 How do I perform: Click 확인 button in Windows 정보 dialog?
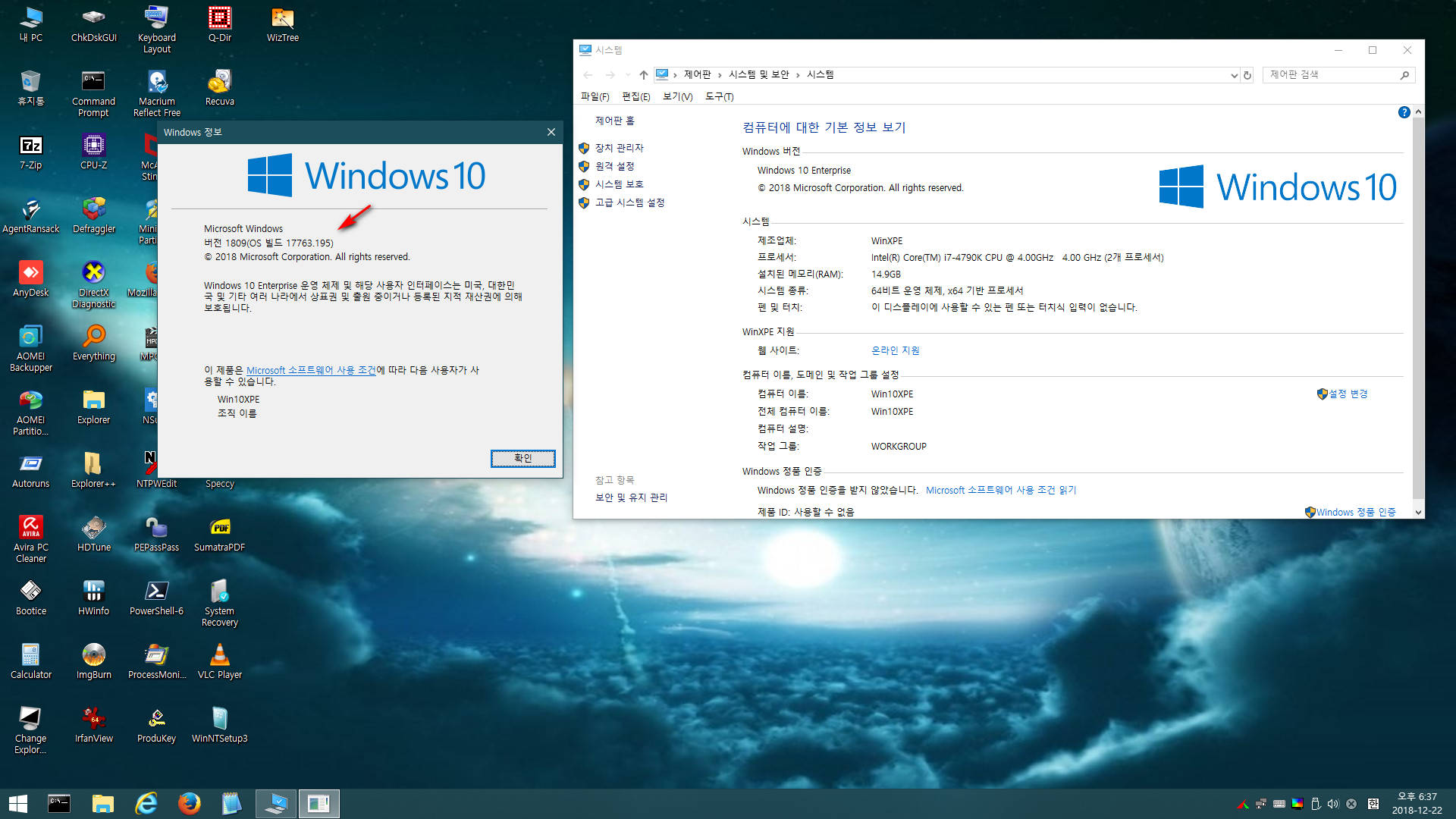(x=522, y=458)
